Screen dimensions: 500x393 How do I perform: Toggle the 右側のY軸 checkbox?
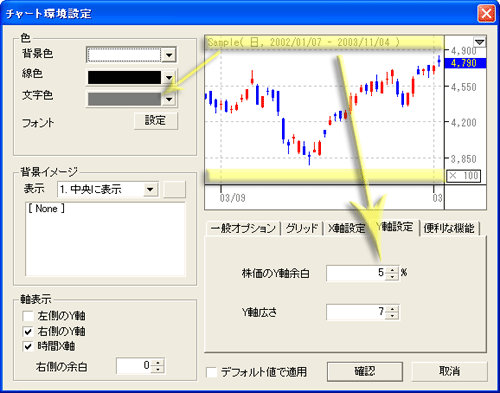tap(28, 331)
